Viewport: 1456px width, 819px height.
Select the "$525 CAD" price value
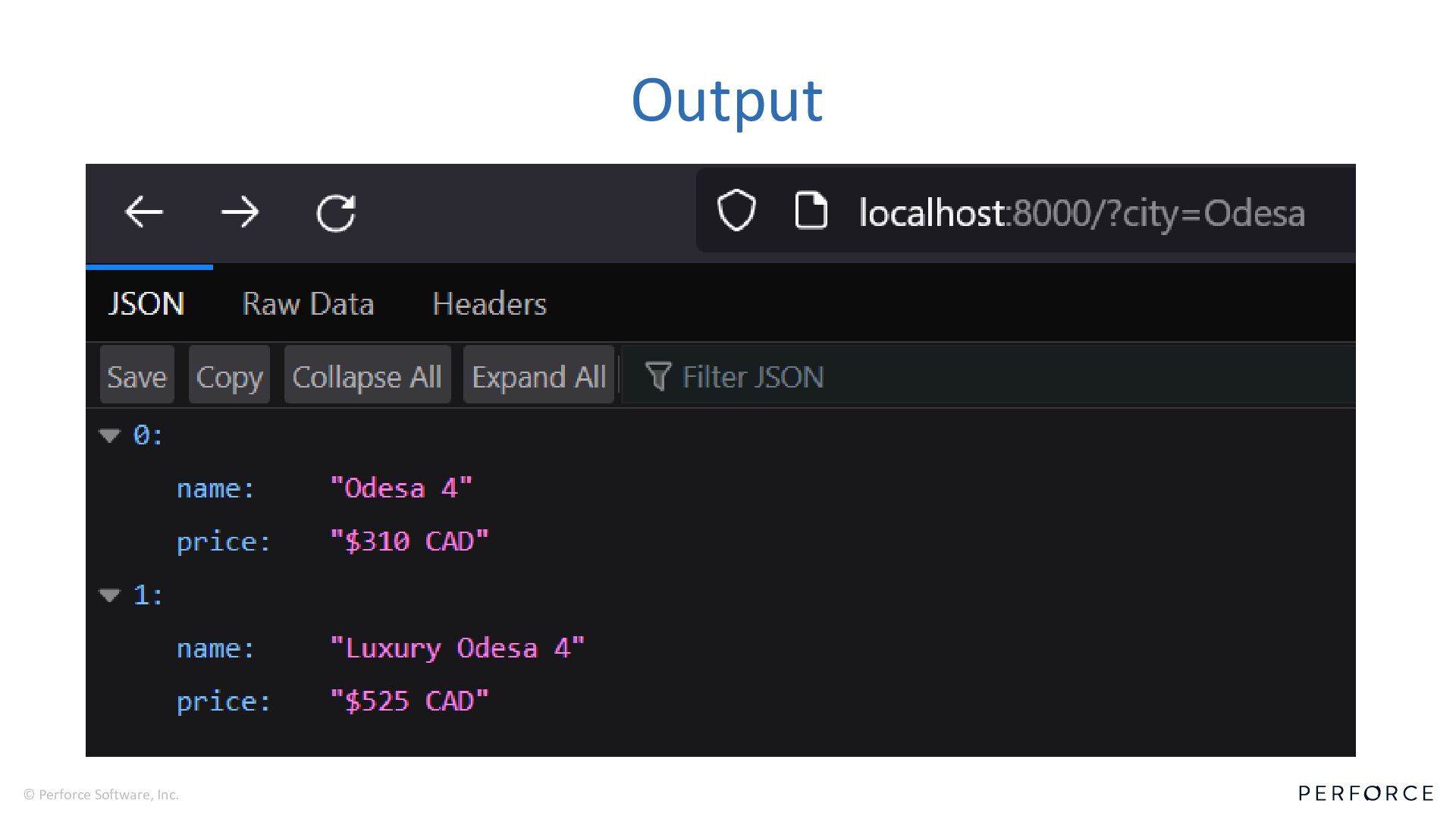click(x=409, y=701)
